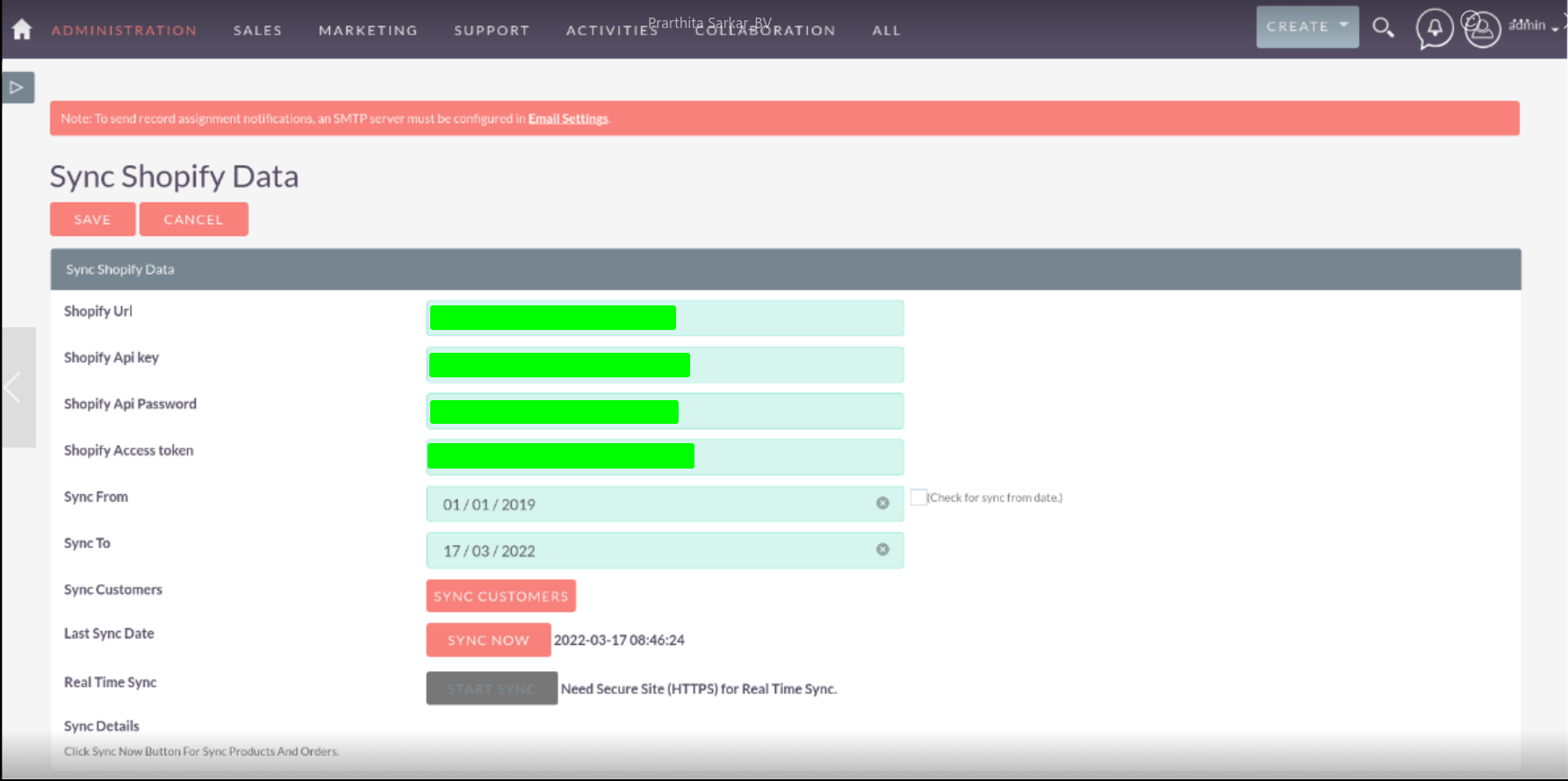This screenshot has height=781, width=1568.
Task: Open the admin user dropdown
Action: point(1533,26)
